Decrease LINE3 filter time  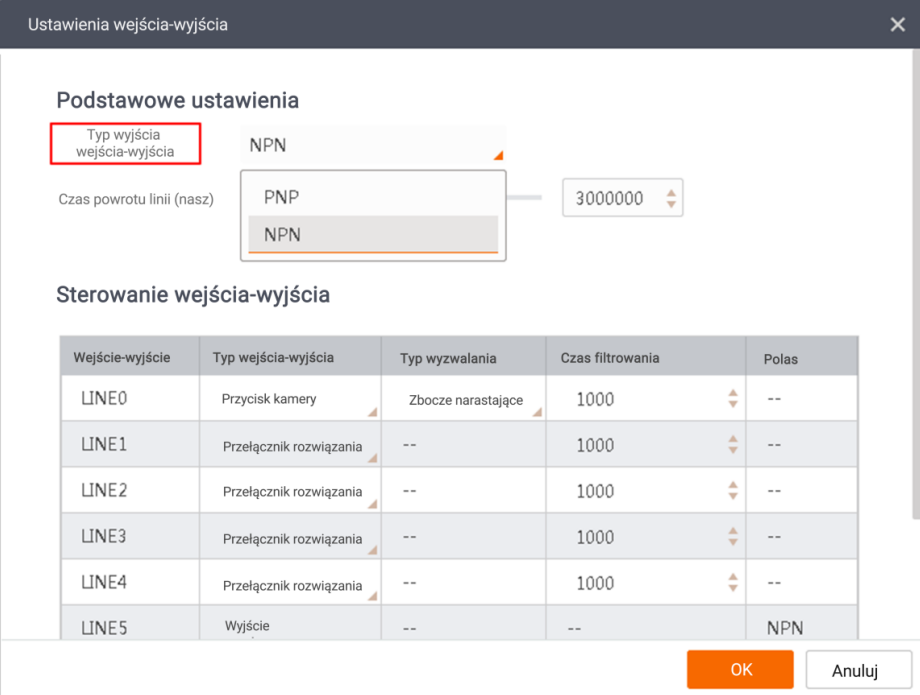tap(733, 543)
